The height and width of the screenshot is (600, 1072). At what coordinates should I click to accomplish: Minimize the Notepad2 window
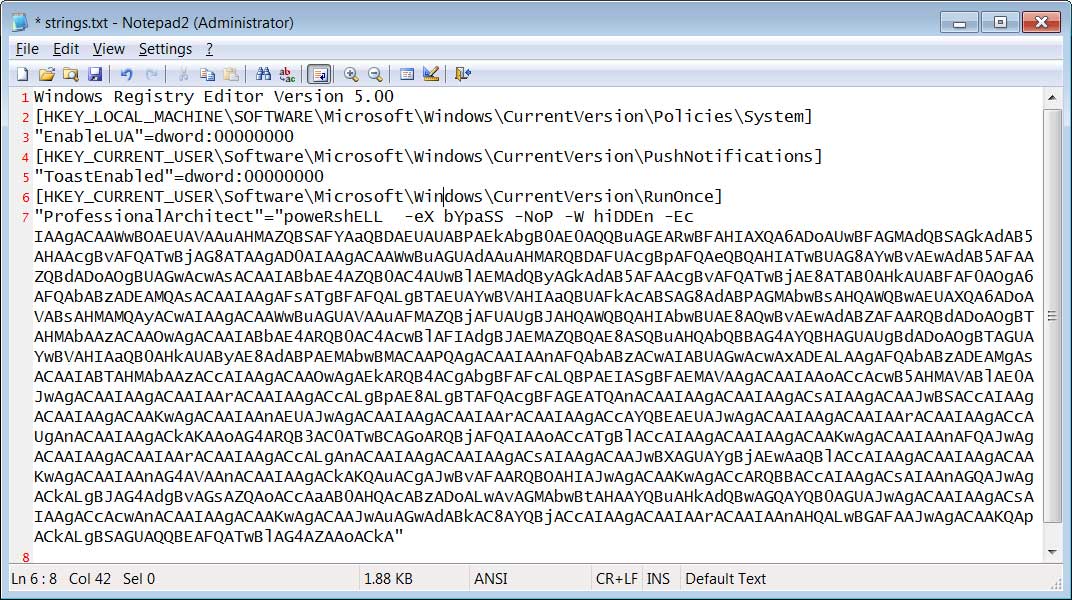click(x=959, y=23)
